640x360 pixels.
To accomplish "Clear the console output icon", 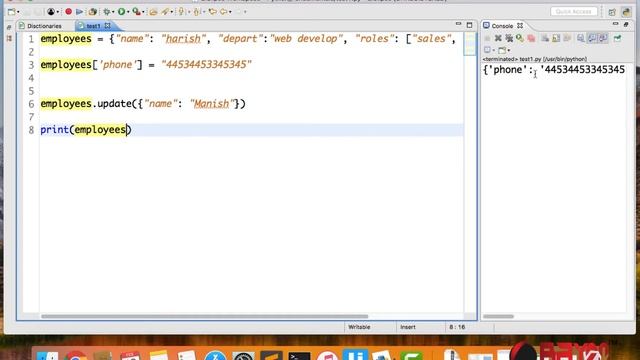I will pyautogui.click(x=545, y=38).
